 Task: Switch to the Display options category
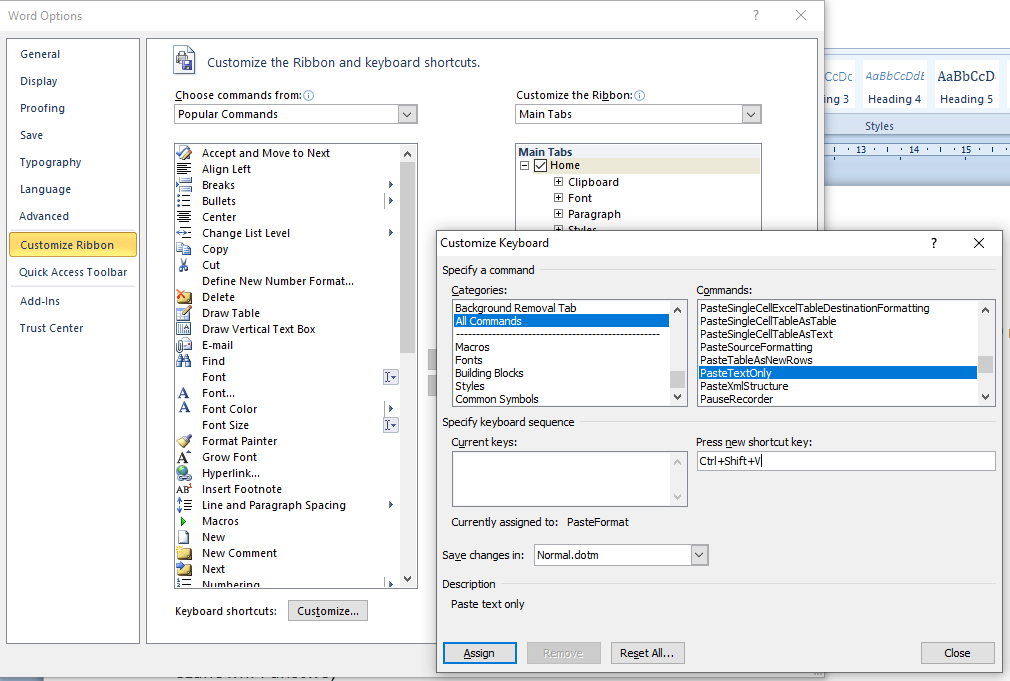(39, 81)
